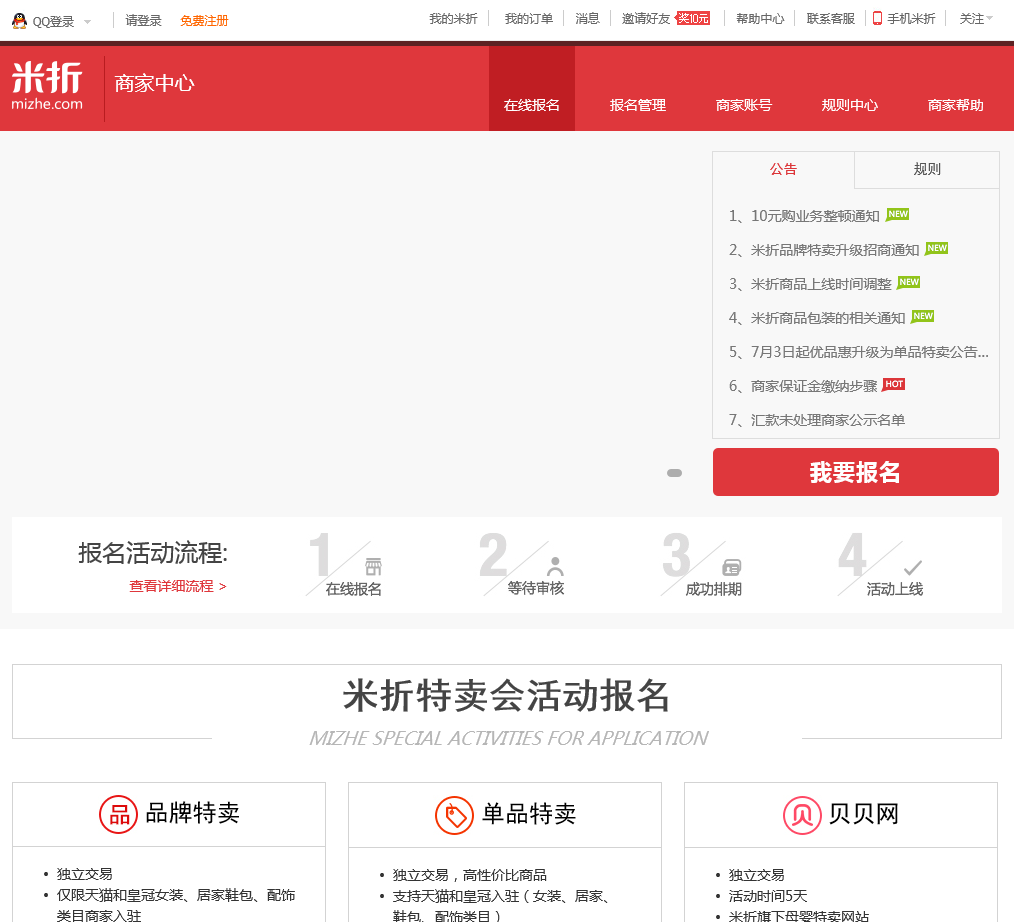
Task: Click step label 成功排期 in the flow
Action: pyautogui.click(x=713, y=589)
